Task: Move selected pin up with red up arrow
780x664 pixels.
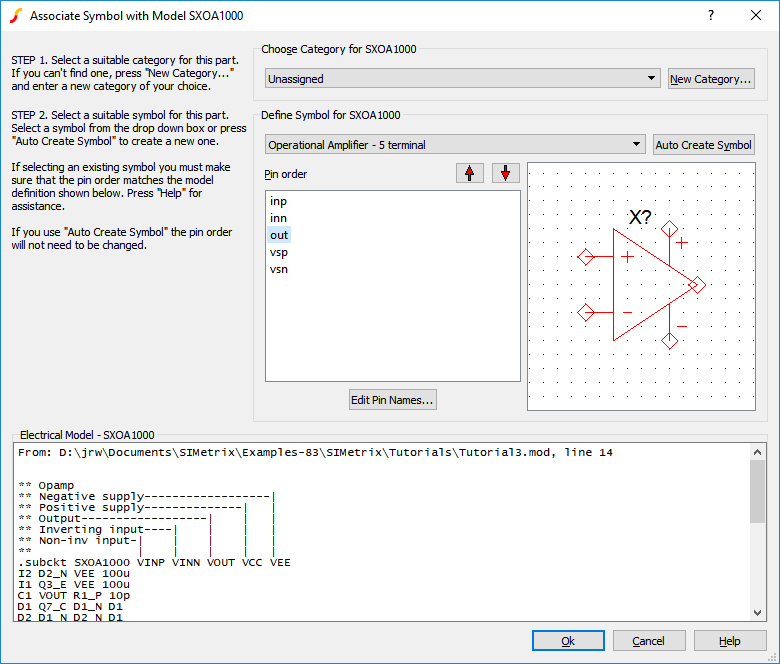Action: click(469, 173)
